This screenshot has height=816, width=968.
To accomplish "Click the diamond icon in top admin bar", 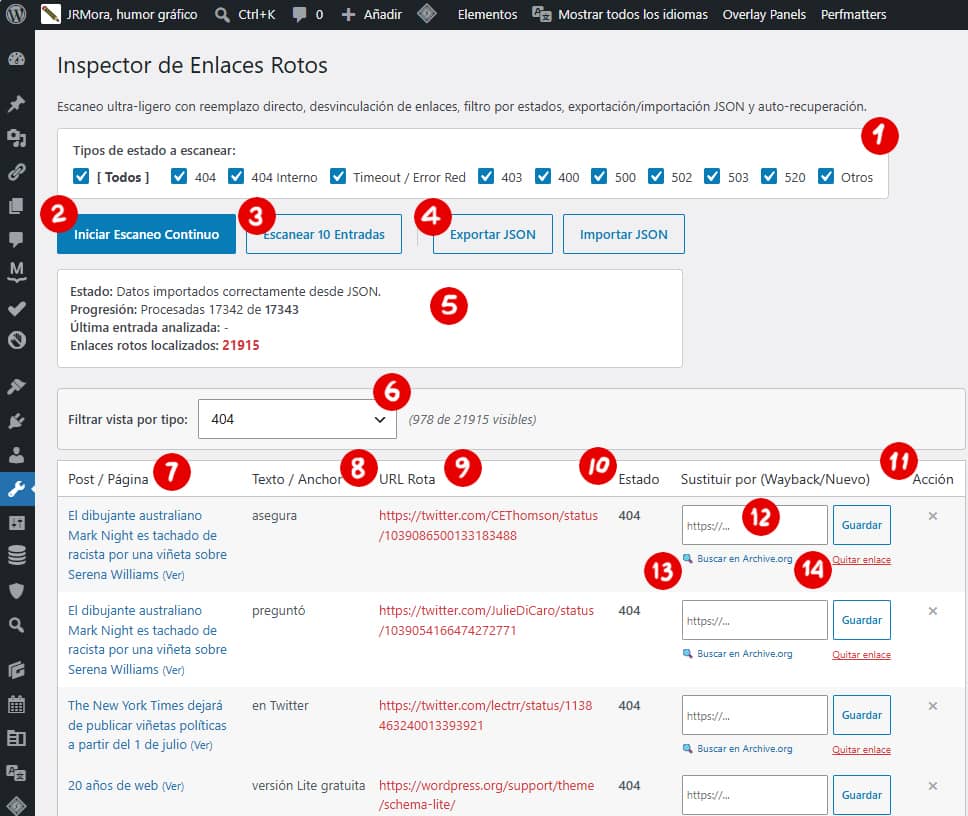I will click(427, 14).
